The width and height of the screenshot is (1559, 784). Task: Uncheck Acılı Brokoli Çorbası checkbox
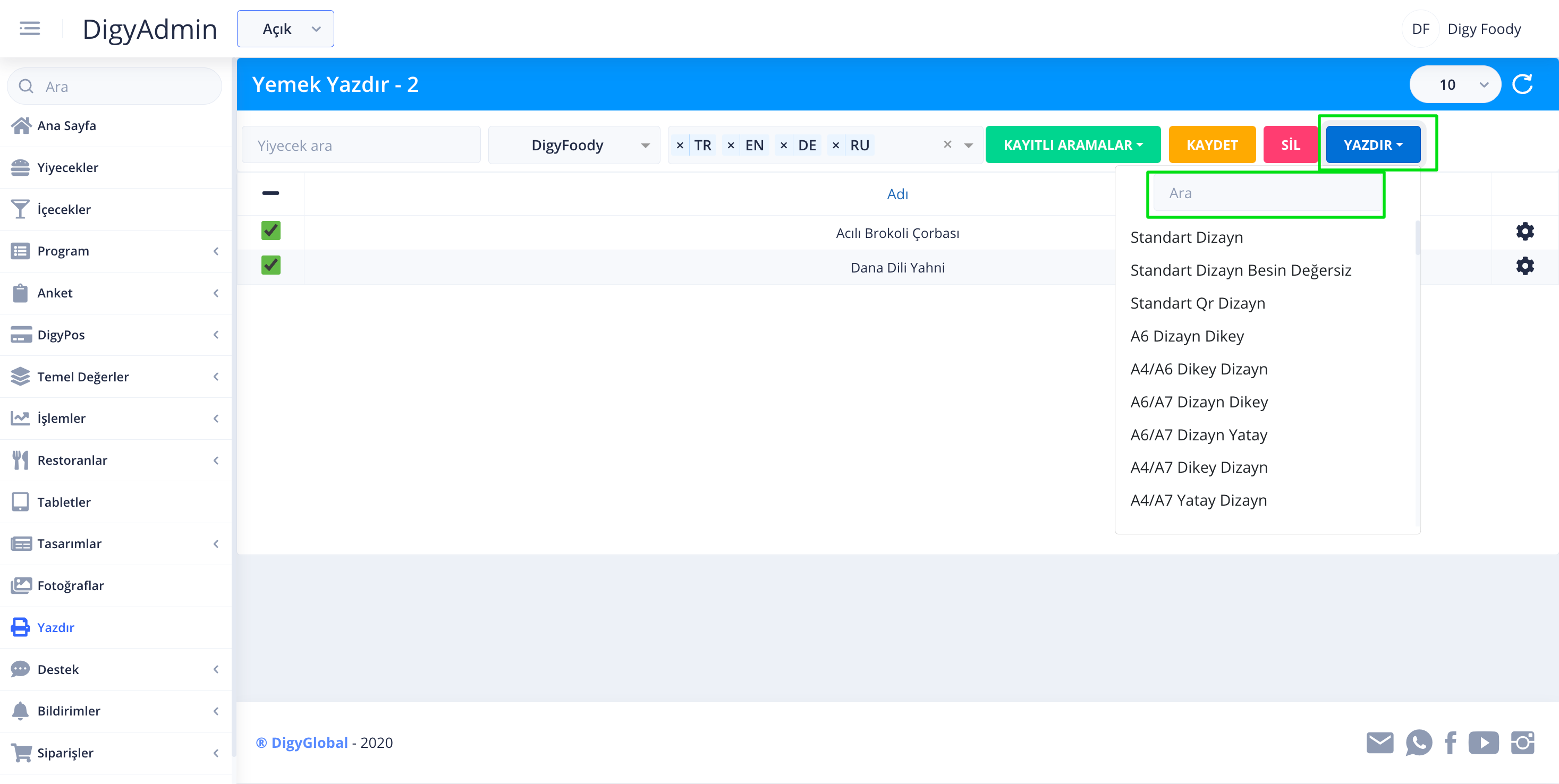[270, 231]
